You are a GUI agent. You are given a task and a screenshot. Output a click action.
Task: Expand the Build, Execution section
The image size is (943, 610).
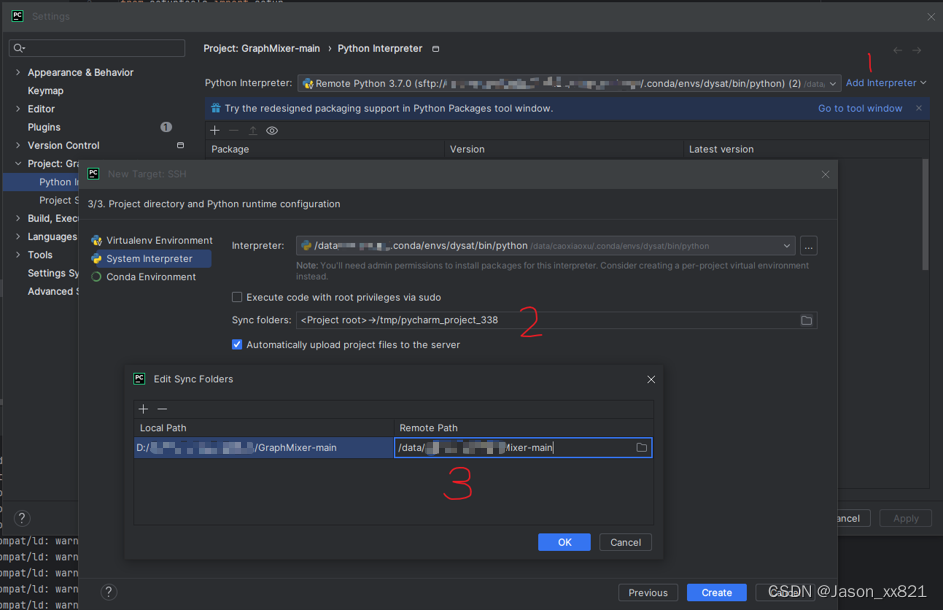pos(18,218)
